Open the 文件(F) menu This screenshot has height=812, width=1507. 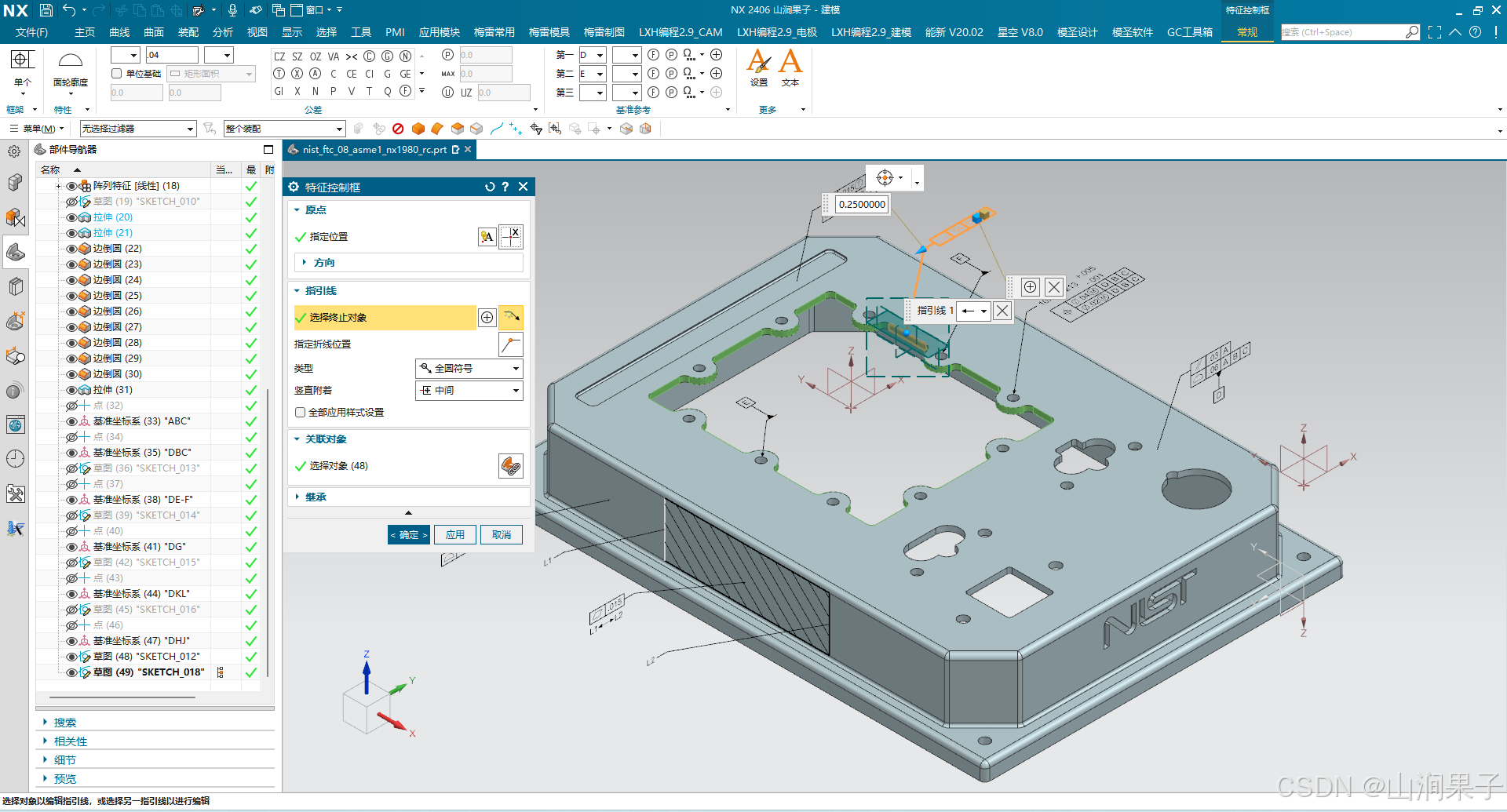(31, 32)
